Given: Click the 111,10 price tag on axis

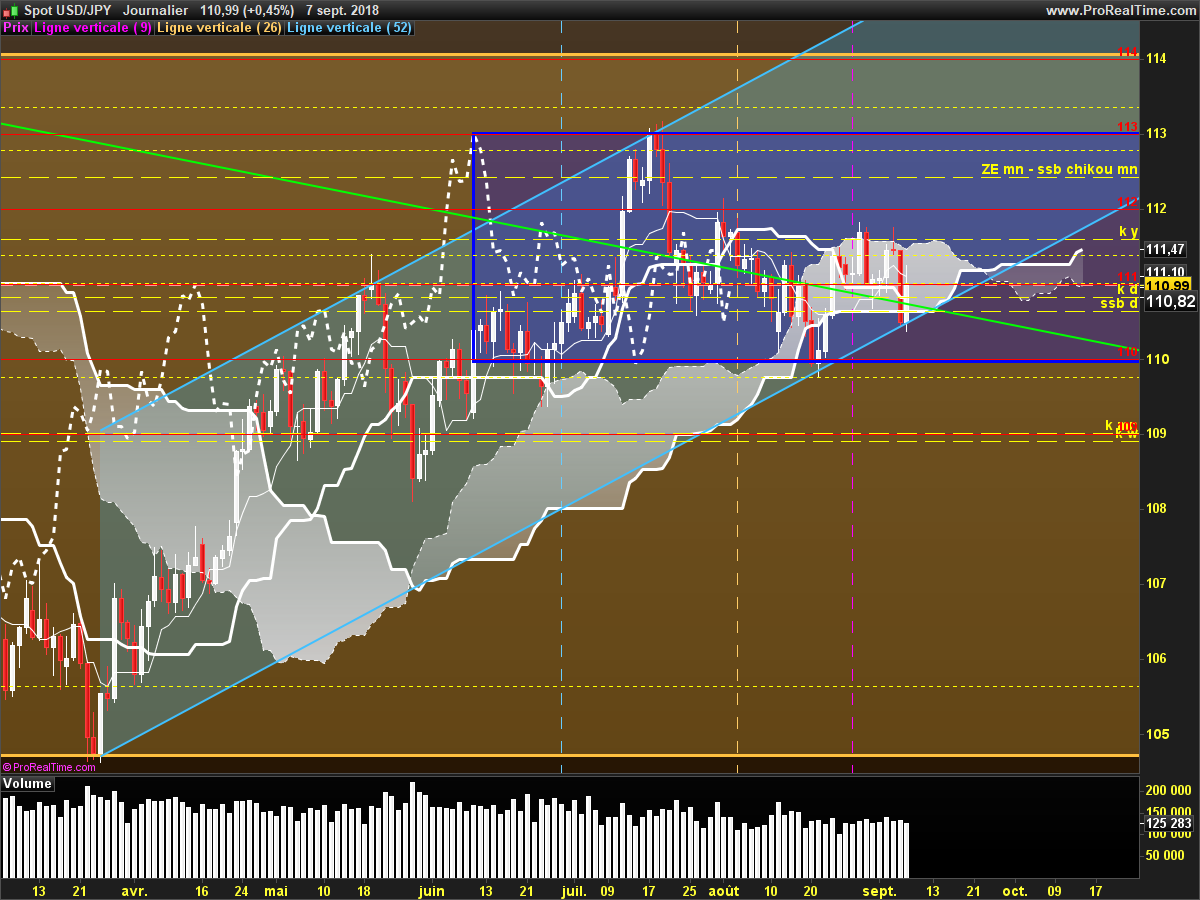Looking at the screenshot, I should pos(1167,271).
